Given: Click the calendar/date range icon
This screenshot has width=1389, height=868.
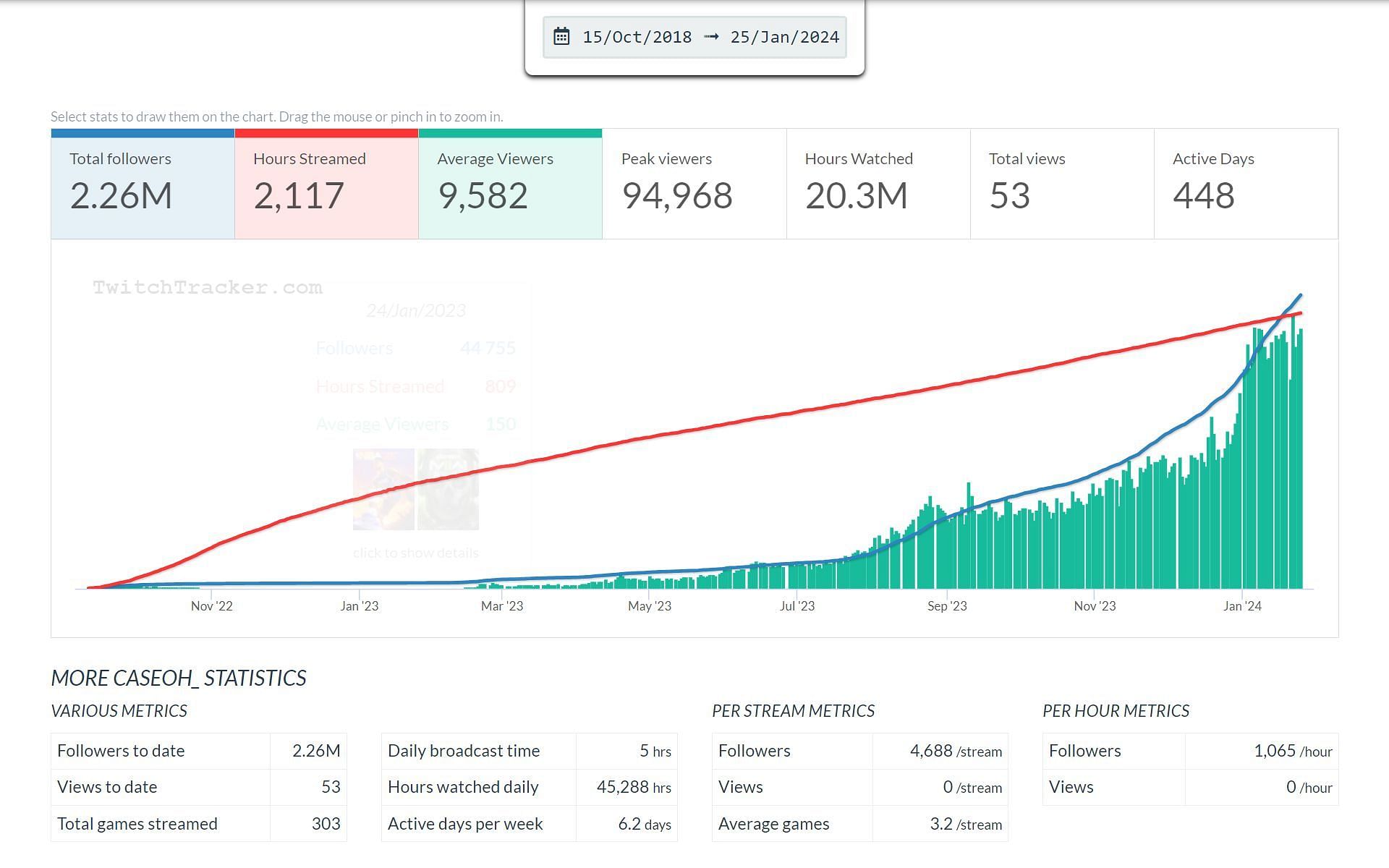Looking at the screenshot, I should point(563,36).
